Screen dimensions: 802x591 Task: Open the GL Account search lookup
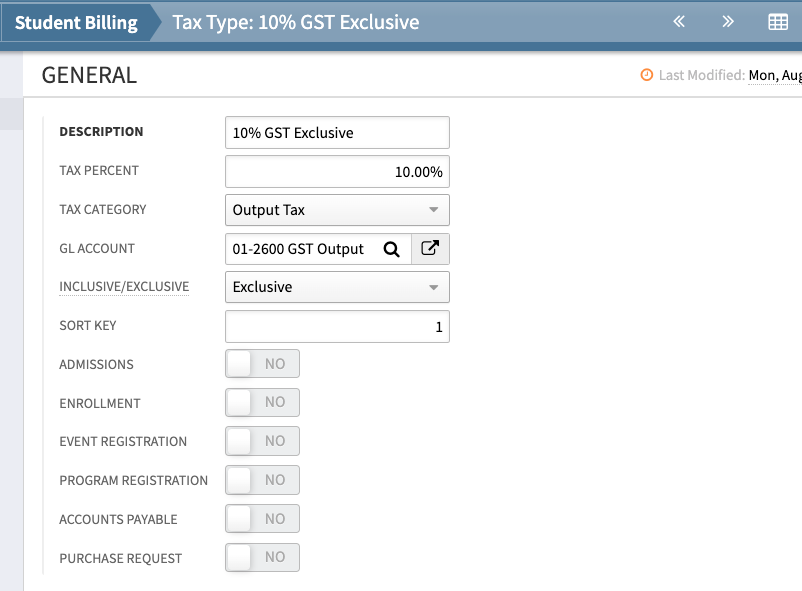pyautogui.click(x=391, y=248)
